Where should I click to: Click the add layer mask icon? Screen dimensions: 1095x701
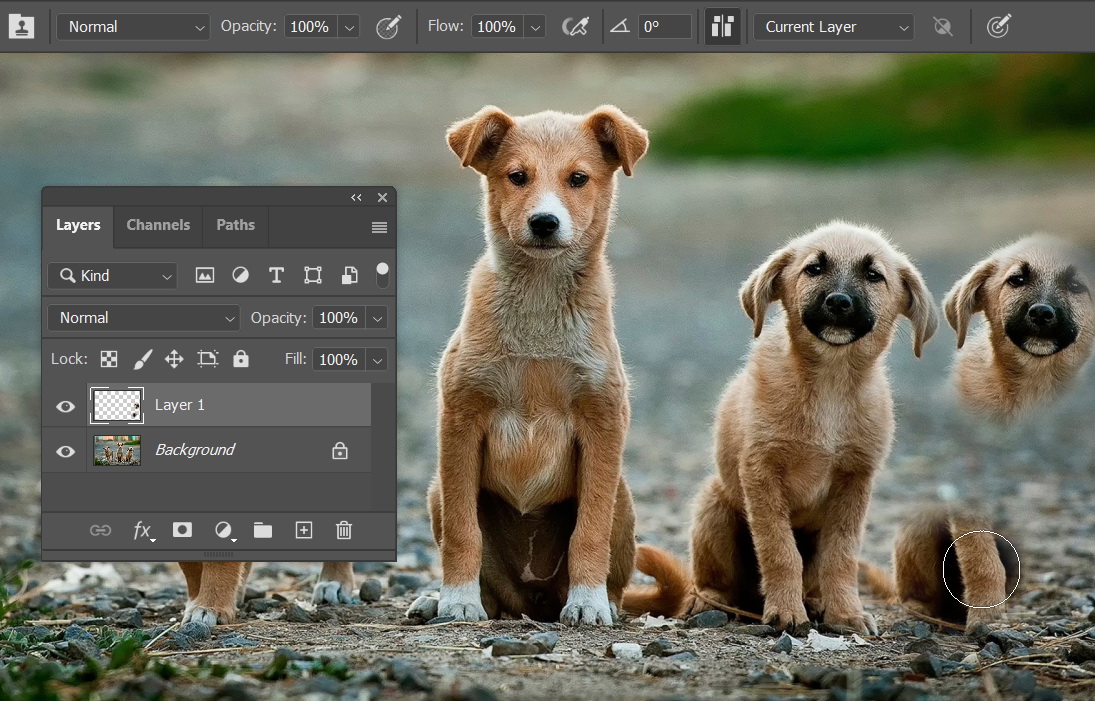pyautogui.click(x=182, y=530)
